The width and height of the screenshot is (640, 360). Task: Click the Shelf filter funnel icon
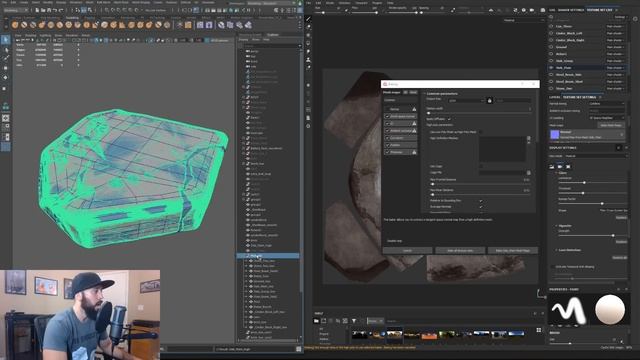(354, 321)
